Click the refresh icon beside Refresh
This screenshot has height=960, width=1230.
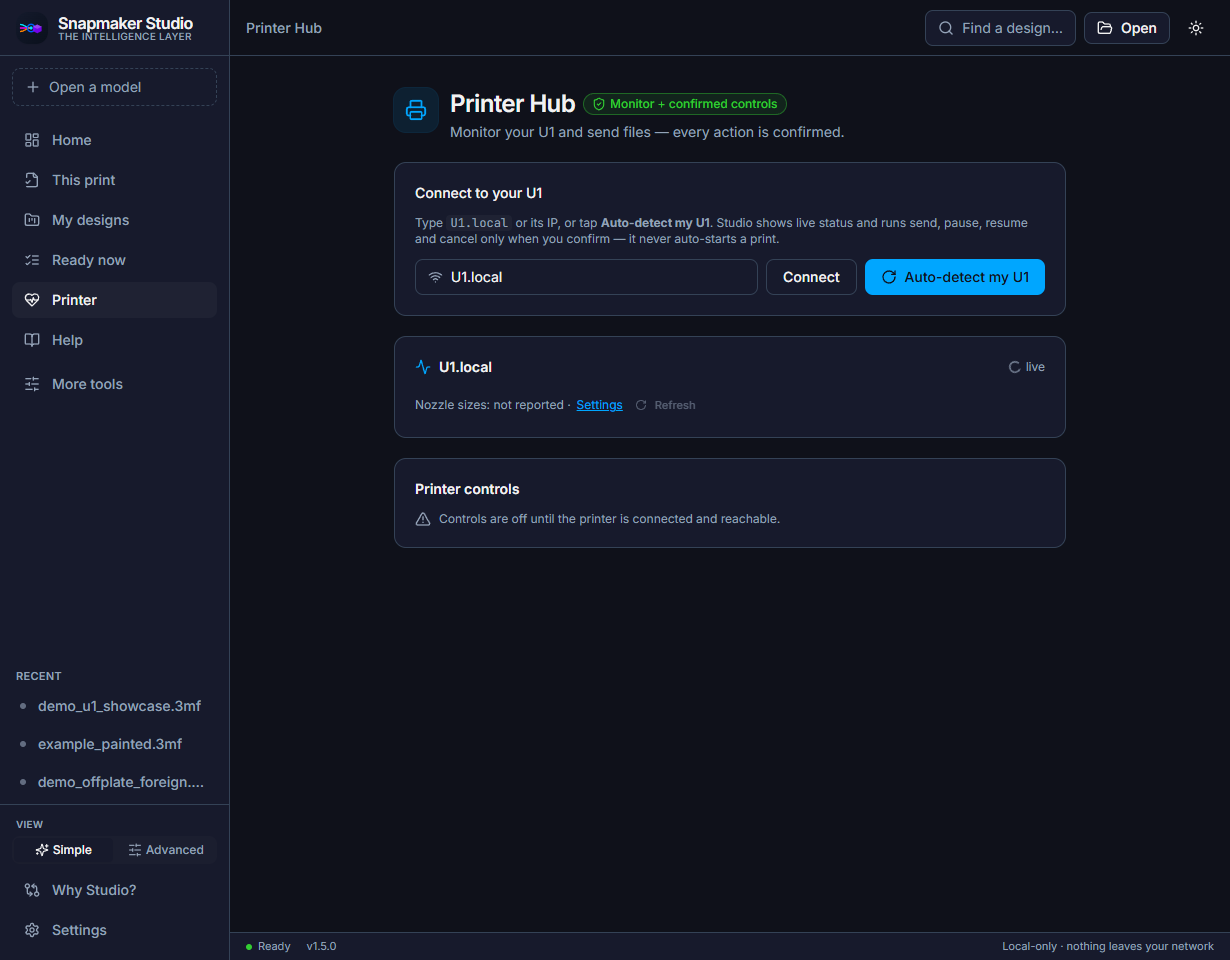(x=641, y=405)
